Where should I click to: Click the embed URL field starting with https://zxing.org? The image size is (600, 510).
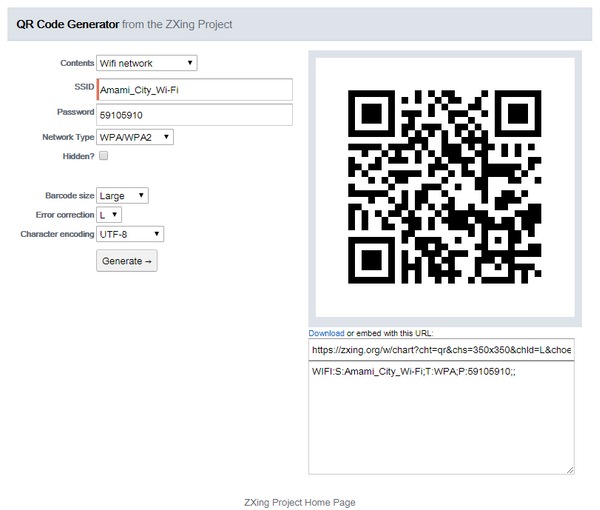pos(441,350)
